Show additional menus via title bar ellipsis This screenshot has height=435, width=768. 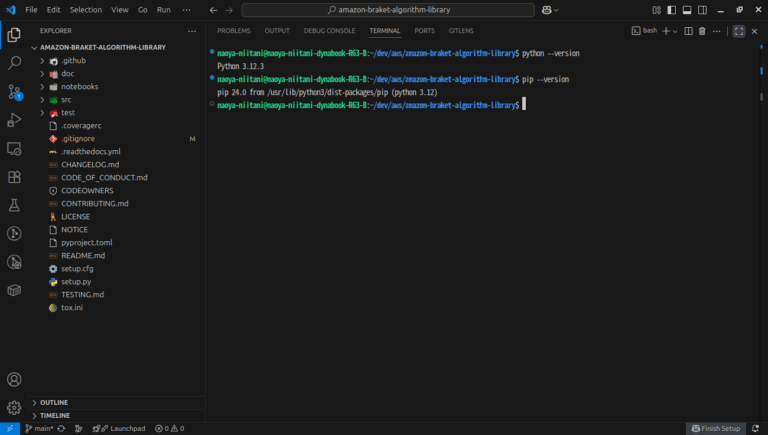[187, 10]
